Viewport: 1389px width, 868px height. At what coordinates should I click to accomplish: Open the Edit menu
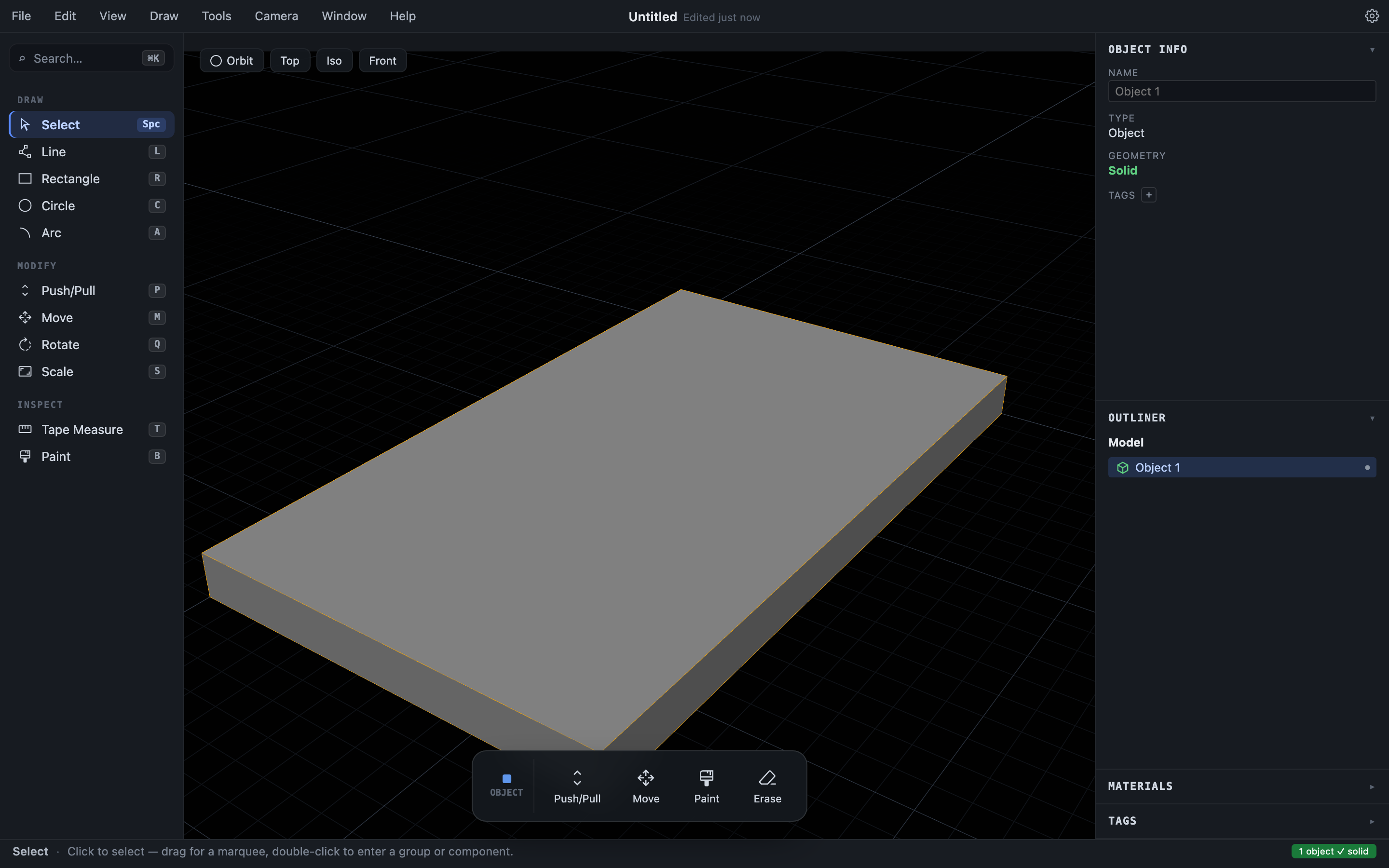click(x=65, y=16)
